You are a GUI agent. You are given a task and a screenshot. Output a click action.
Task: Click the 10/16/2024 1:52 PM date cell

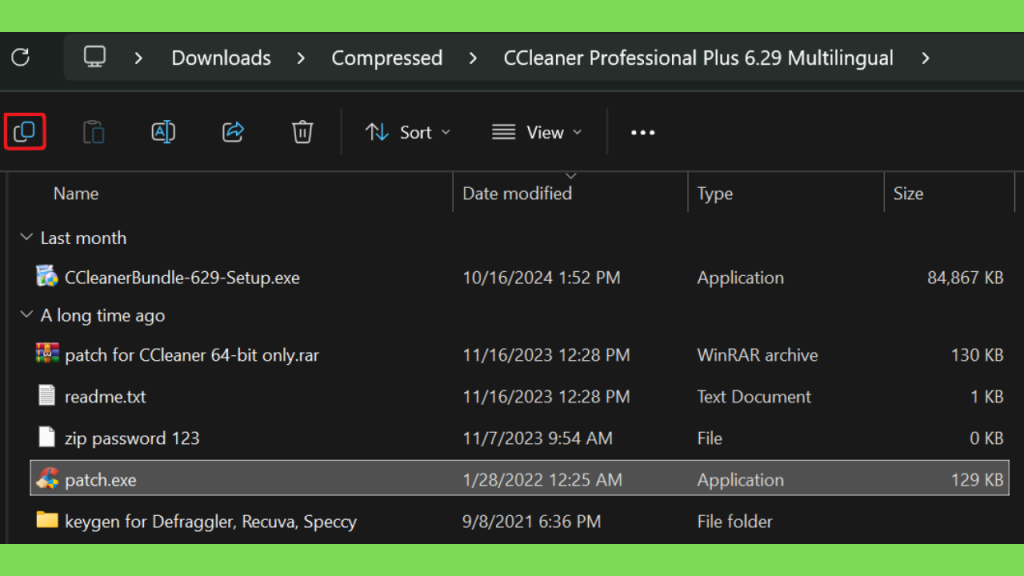[x=541, y=278]
